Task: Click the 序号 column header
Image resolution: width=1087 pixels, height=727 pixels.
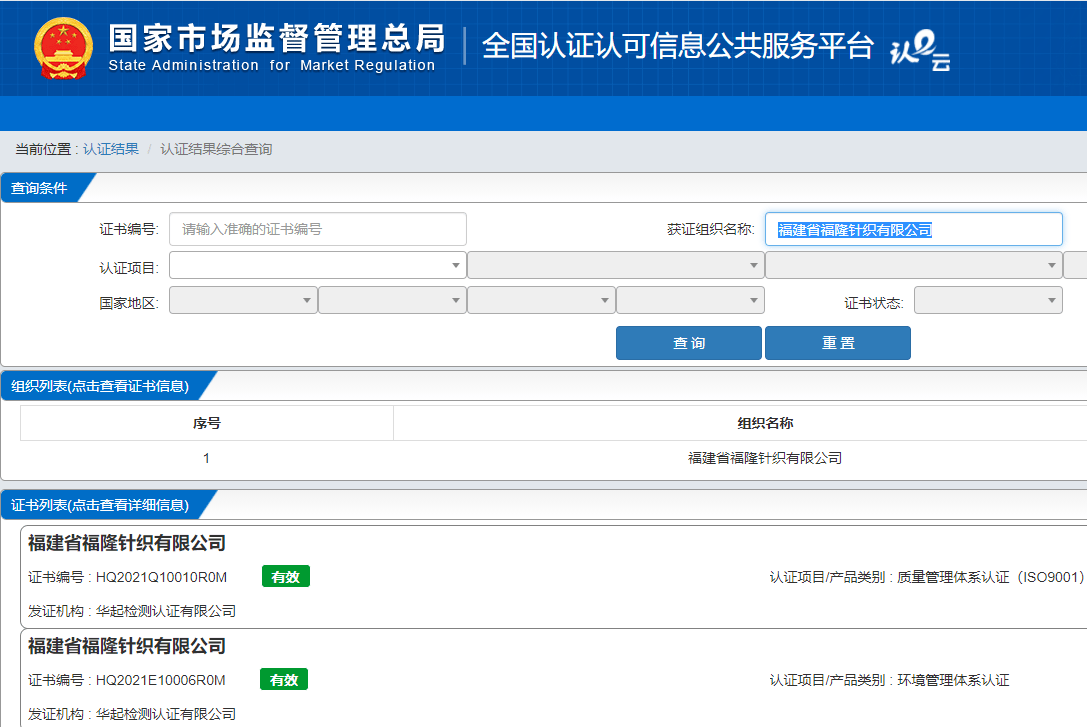Action: (207, 423)
